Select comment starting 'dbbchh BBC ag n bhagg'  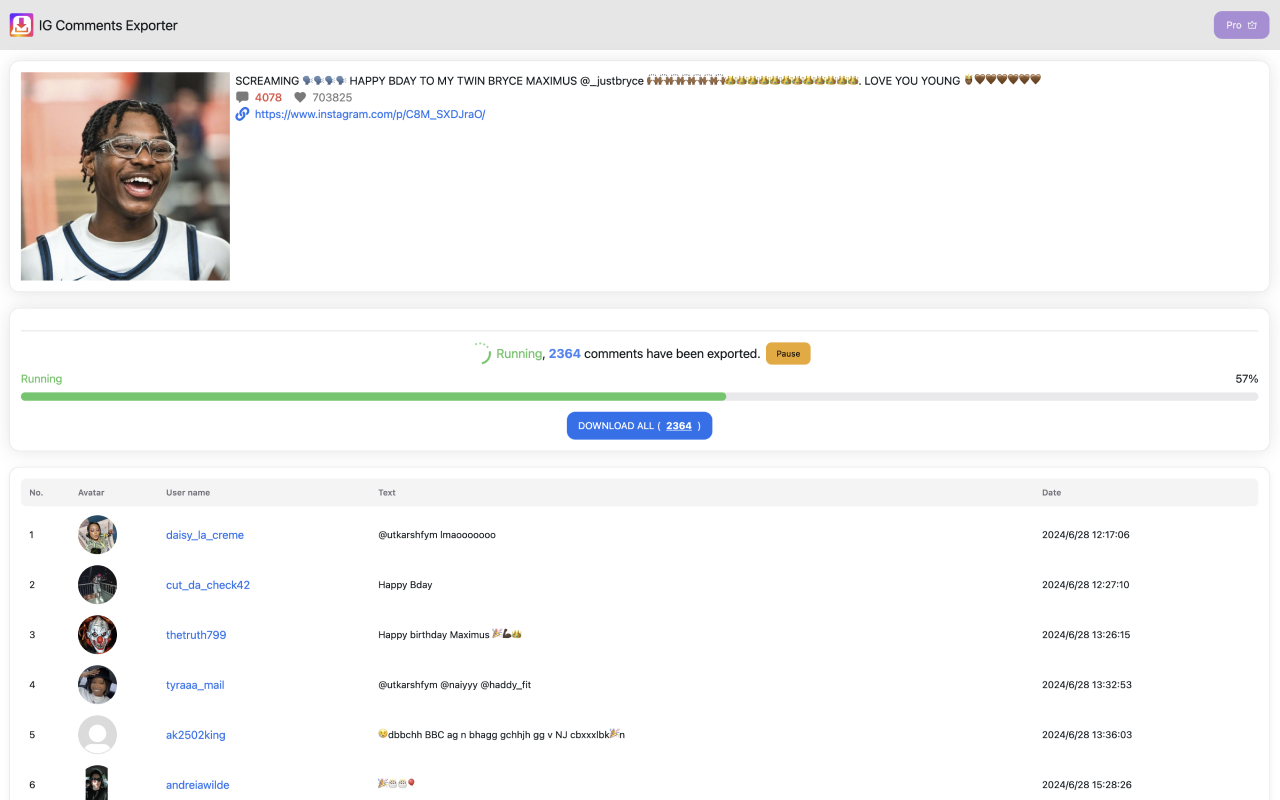click(501, 735)
